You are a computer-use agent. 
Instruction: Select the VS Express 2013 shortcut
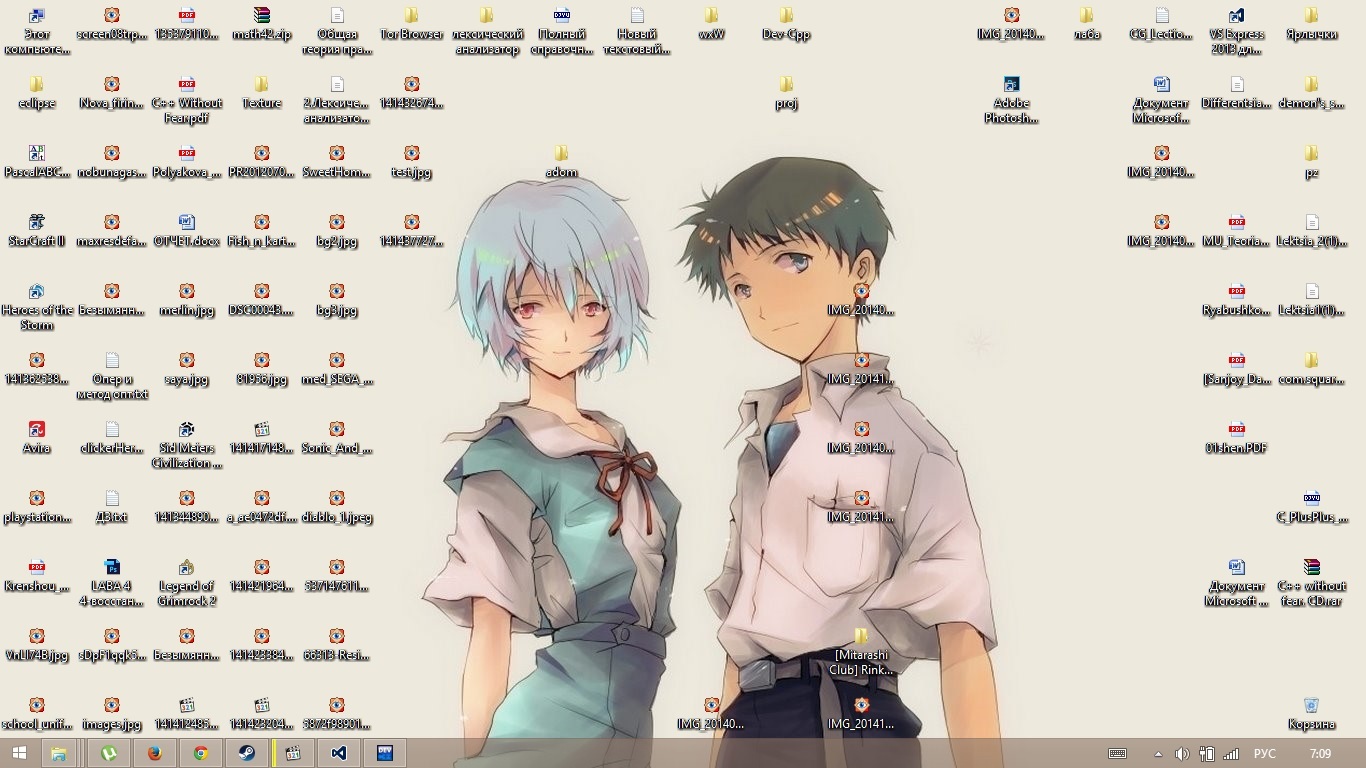click(x=1237, y=31)
